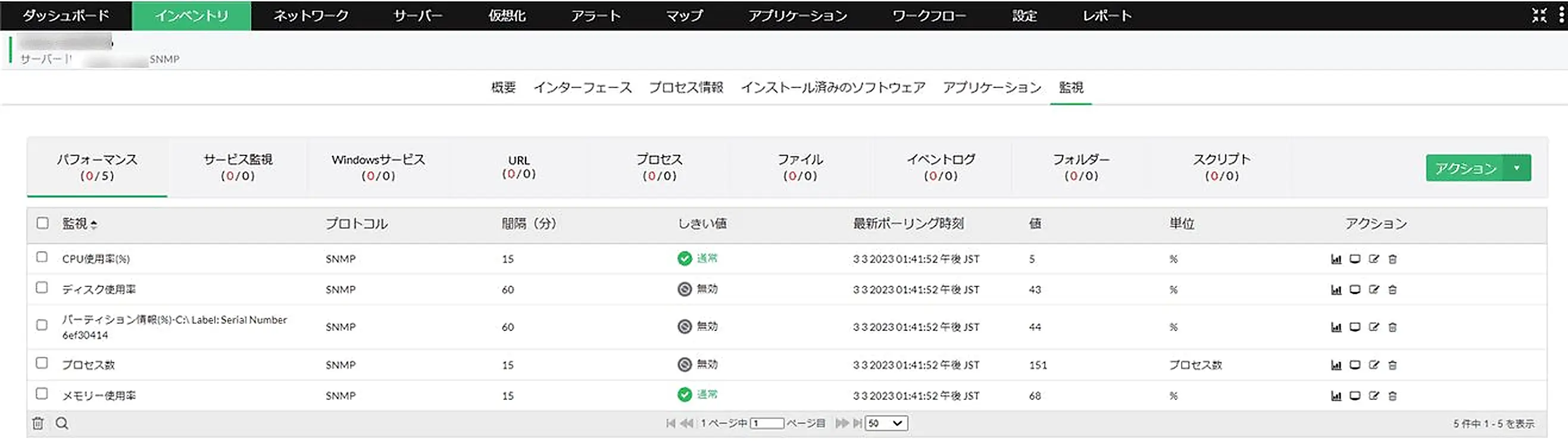This screenshot has height=444, width=1568.
Task: Delete the プロセス数 monitor
Action: [x=1392, y=365]
